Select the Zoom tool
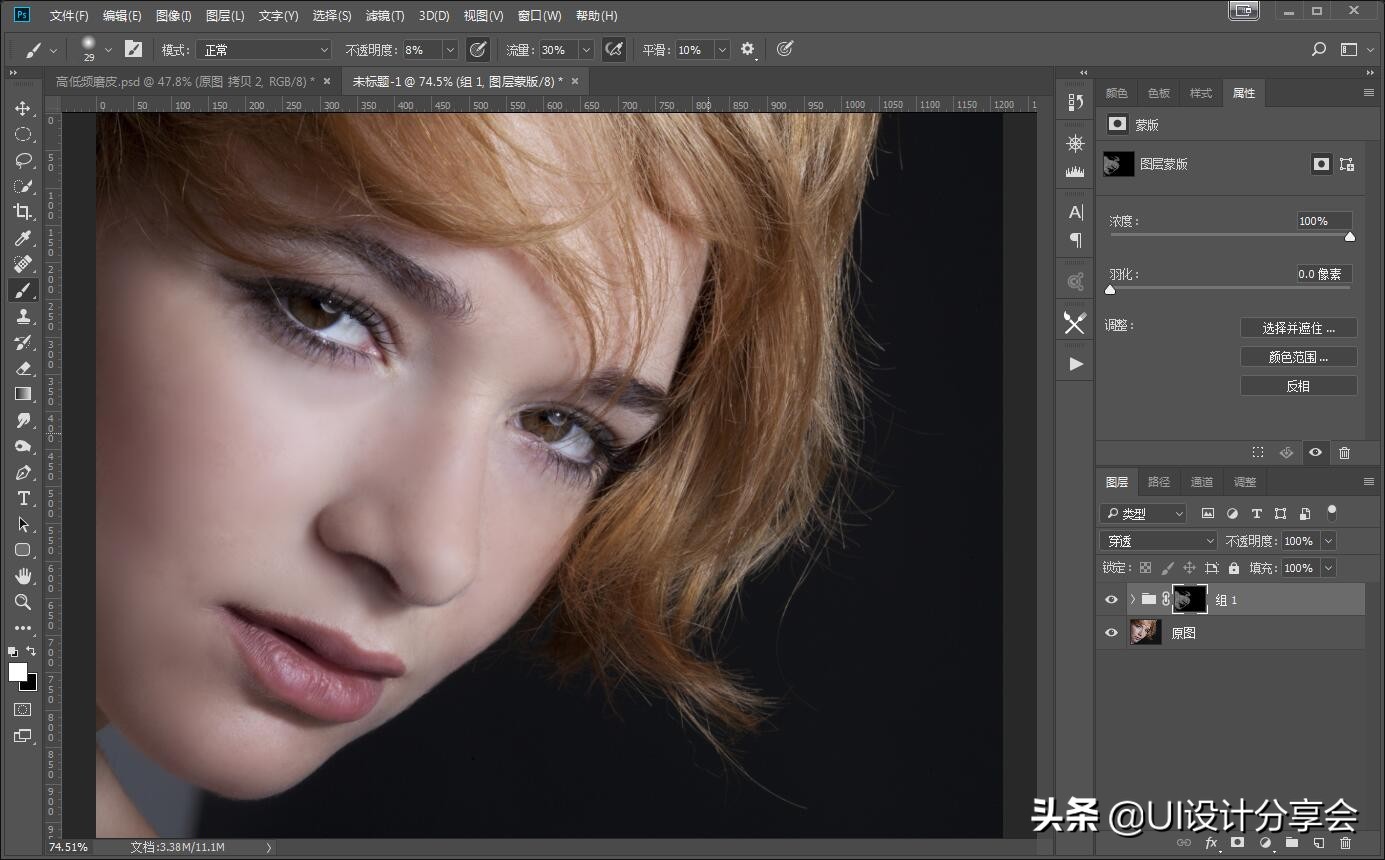The height and width of the screenshot is (860, 1385). pyautogui.click(x=22, y=602)
